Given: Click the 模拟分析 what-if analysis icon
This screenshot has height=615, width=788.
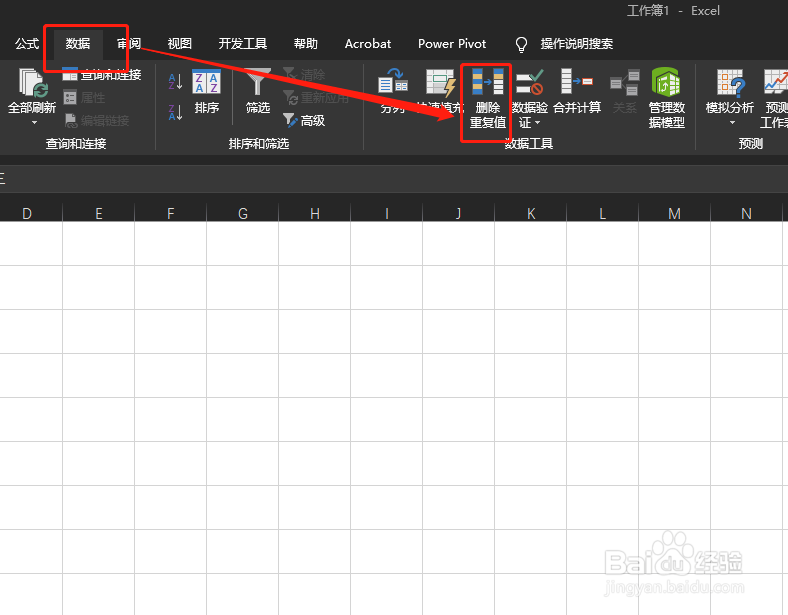Looking at the screenshot, I should 730,83.
